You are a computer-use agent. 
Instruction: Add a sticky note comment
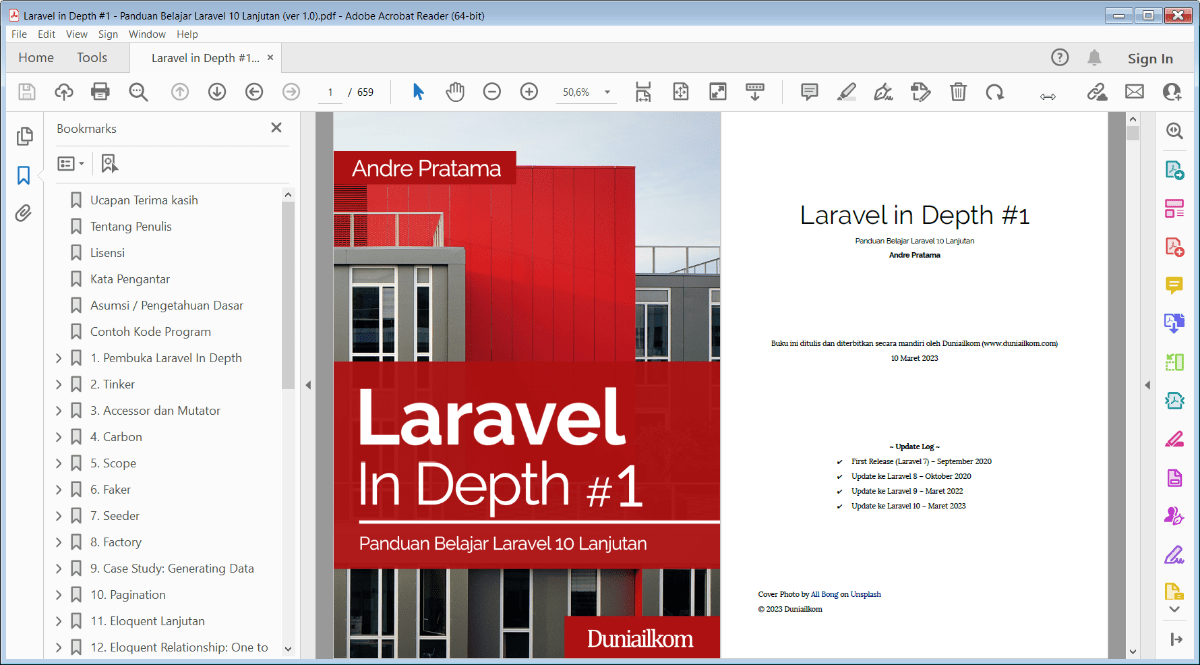tap(810, 92)
